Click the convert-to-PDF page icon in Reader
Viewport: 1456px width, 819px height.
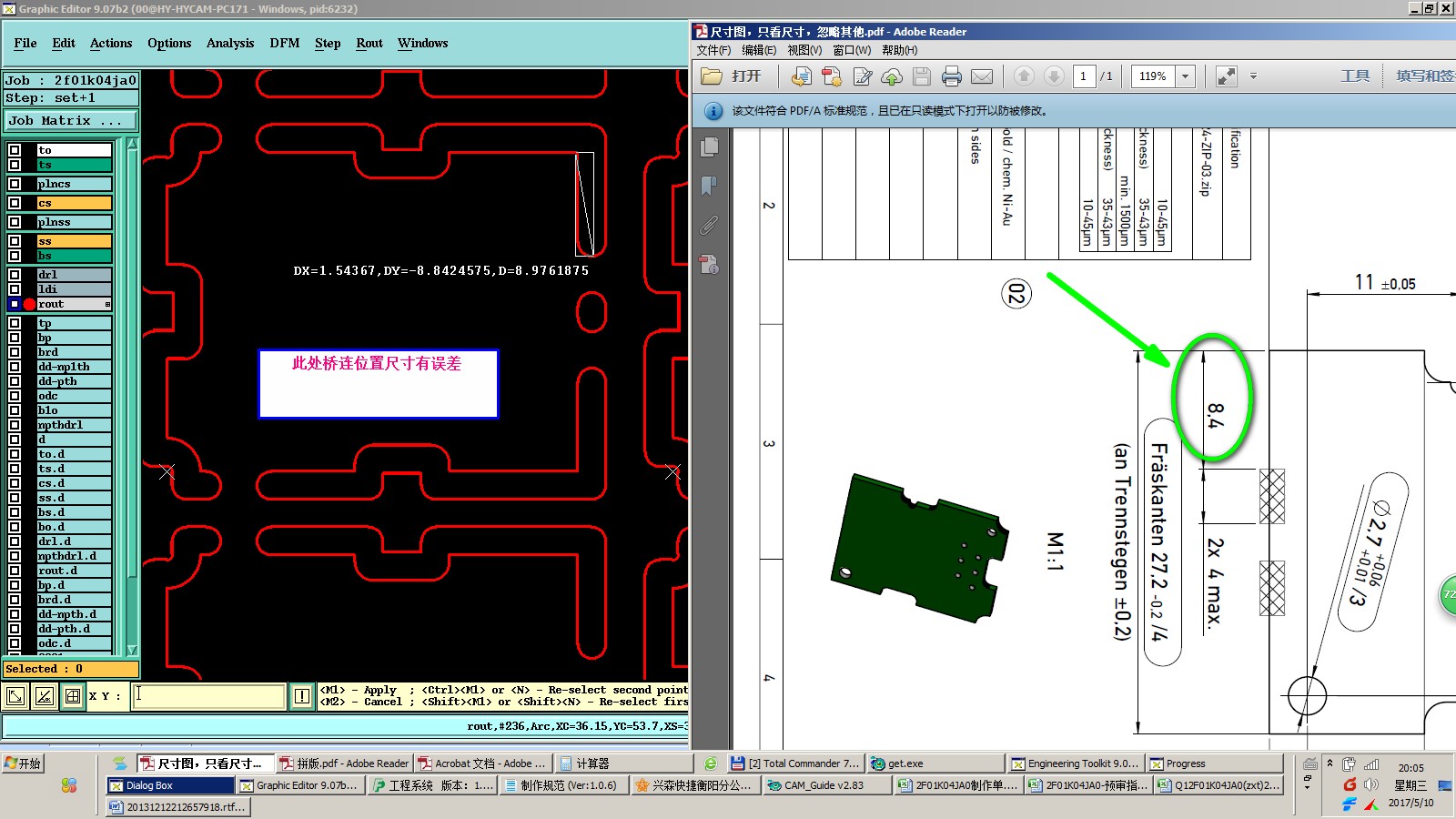(801, 76)
